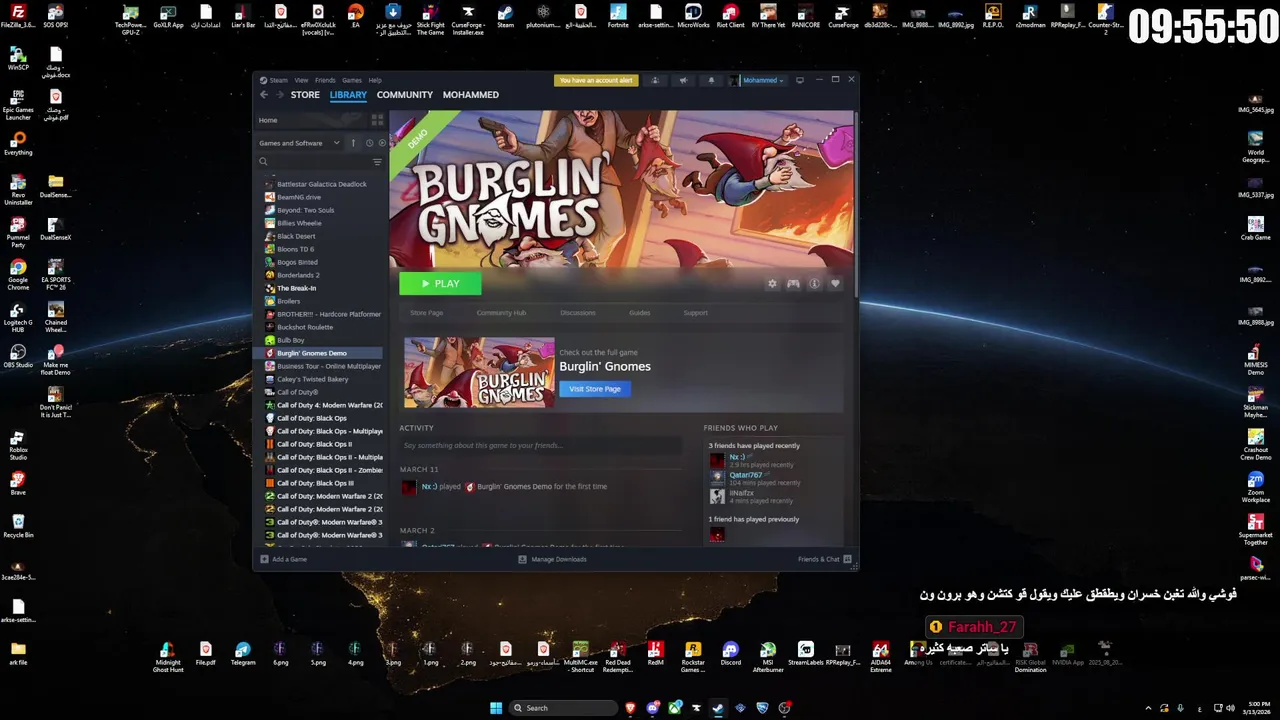Open controller configuration icon beside Play

coord(793,284)
